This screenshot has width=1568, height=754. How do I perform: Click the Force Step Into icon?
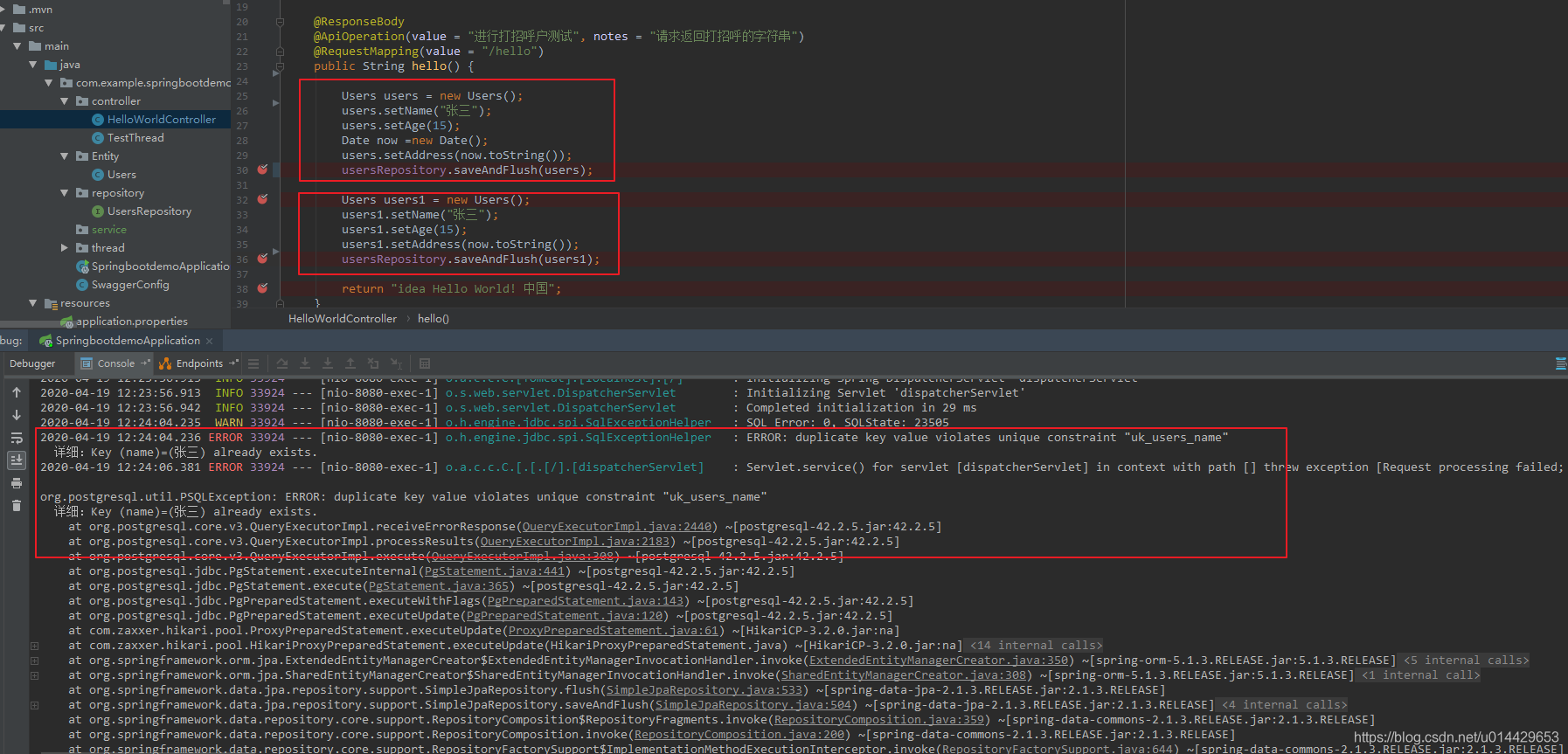(x=328, y=363)
